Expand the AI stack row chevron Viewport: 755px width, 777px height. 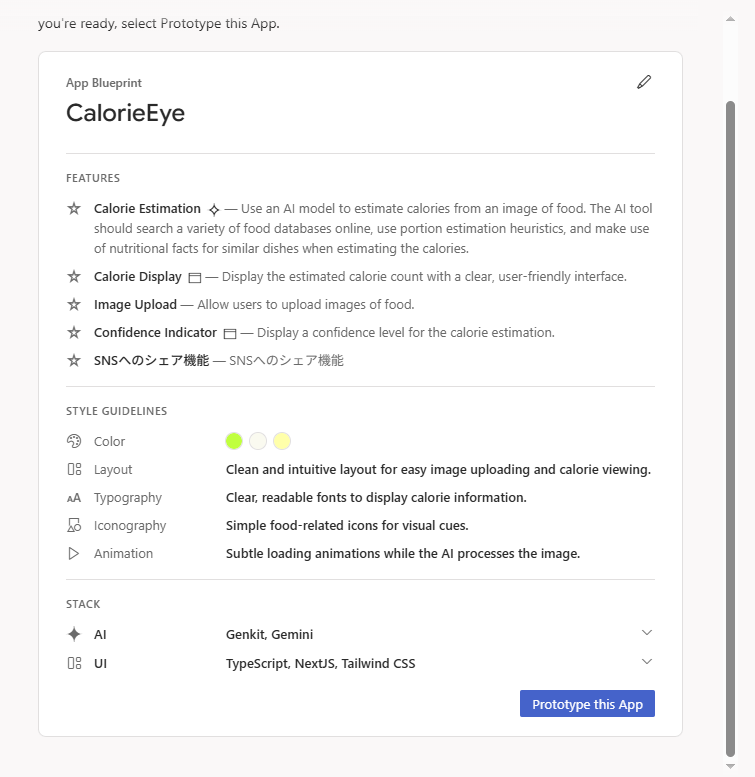647,633
